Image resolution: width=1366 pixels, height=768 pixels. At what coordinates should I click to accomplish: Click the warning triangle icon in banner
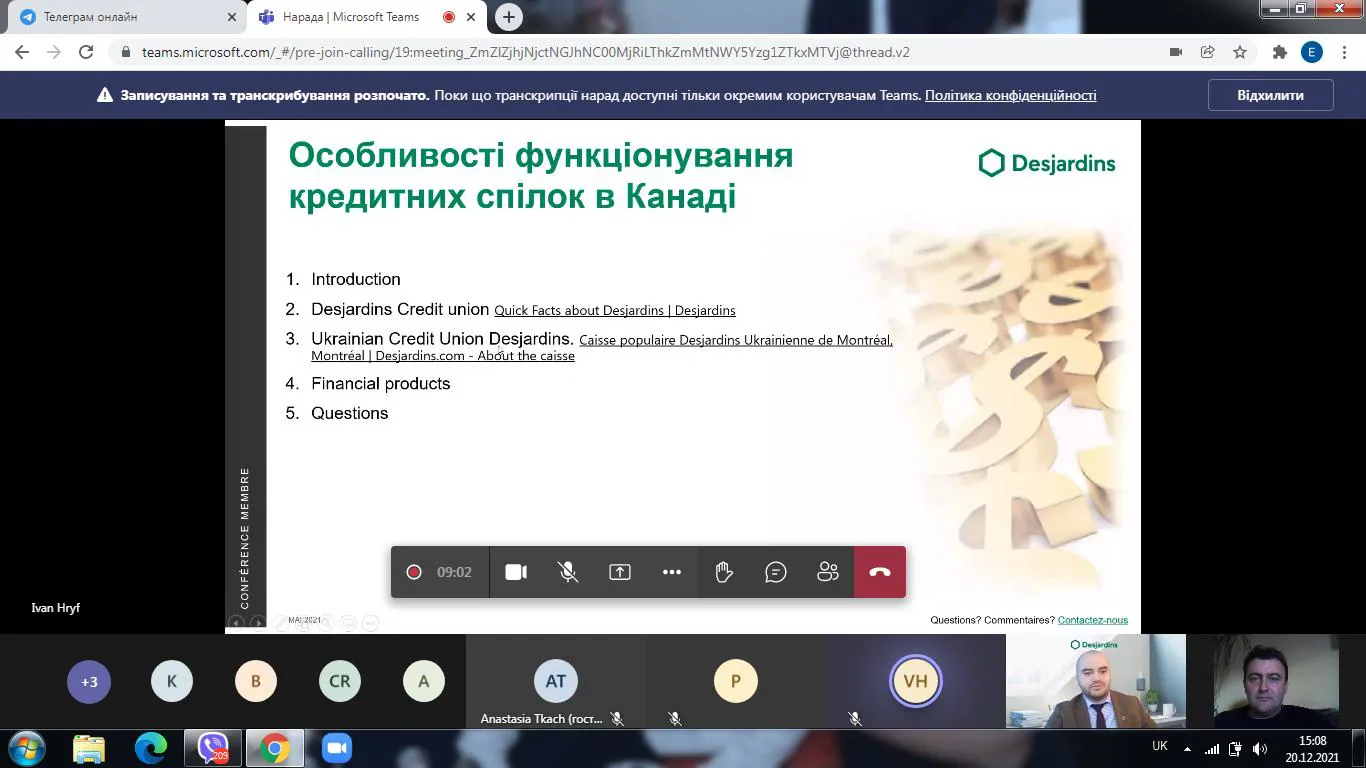pos(104,95)
